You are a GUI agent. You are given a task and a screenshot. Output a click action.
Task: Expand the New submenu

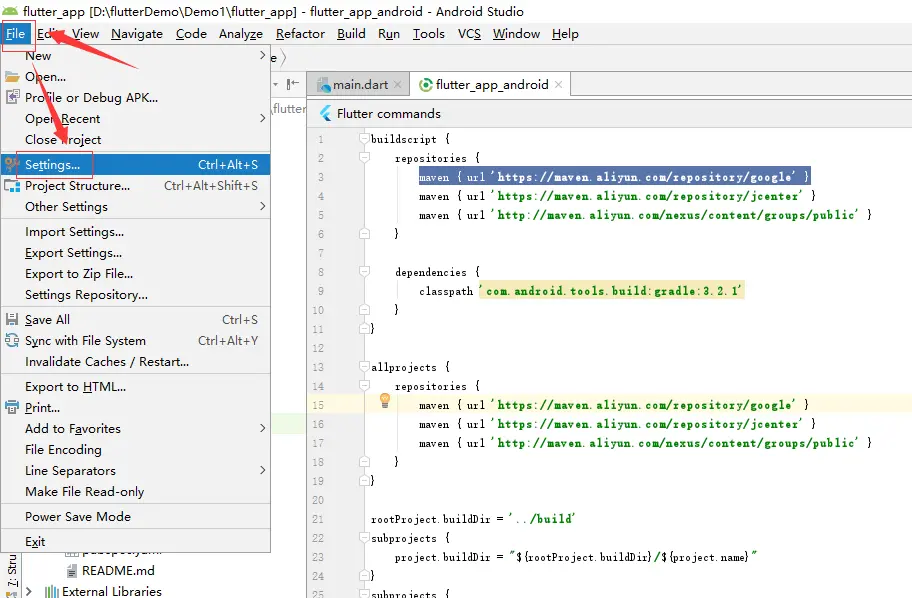136,56
